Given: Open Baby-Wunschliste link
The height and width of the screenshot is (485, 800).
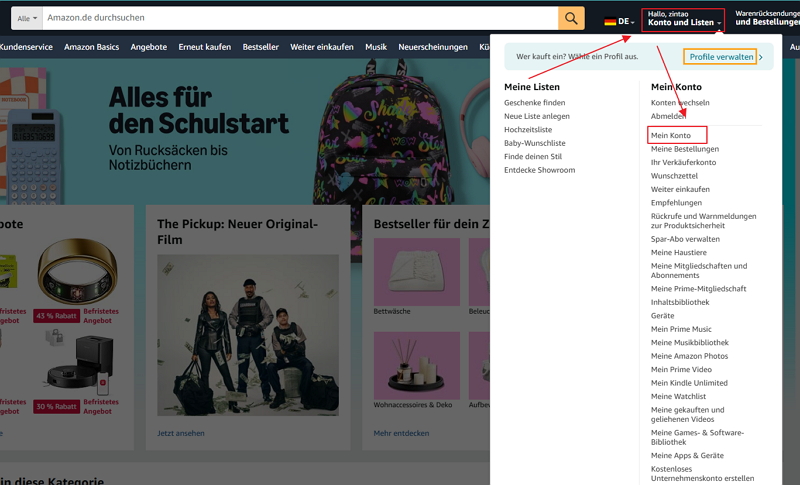Looking at the screenshot, I should point(535,143).
